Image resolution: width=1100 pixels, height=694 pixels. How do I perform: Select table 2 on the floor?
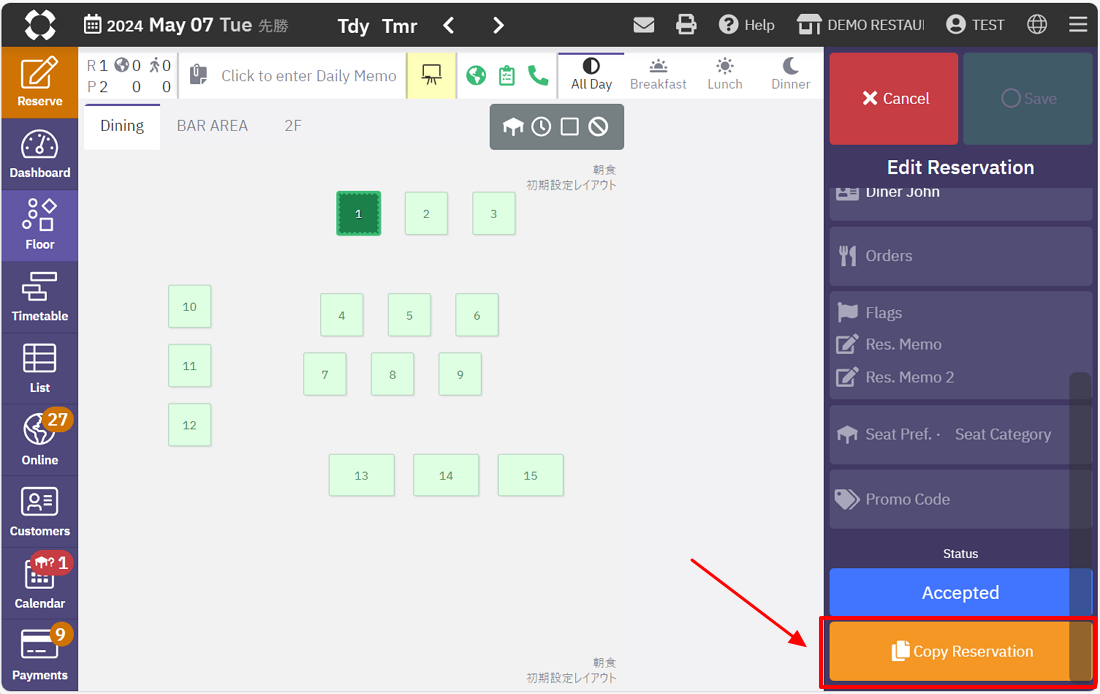tap(426, 213)
